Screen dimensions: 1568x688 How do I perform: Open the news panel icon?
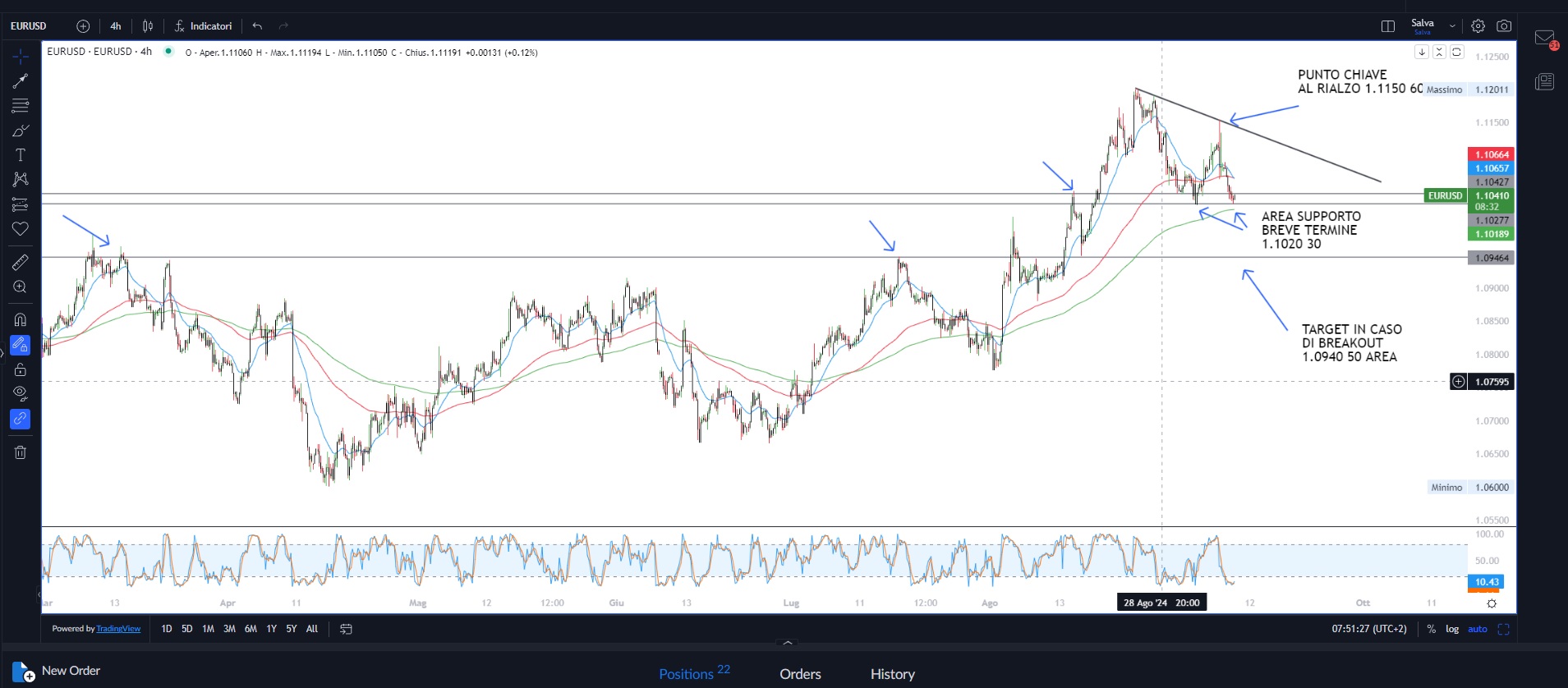(x=1544, y=81)
